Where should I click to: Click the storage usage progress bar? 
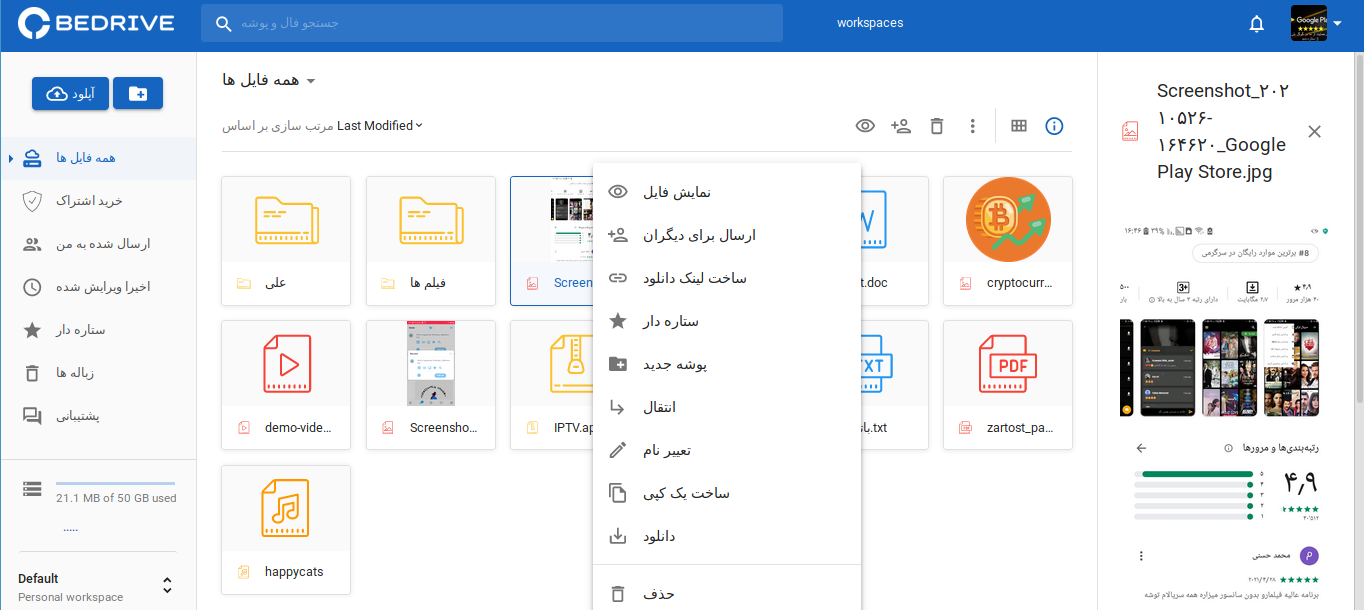pyautogui.click(x=115, y=484)
